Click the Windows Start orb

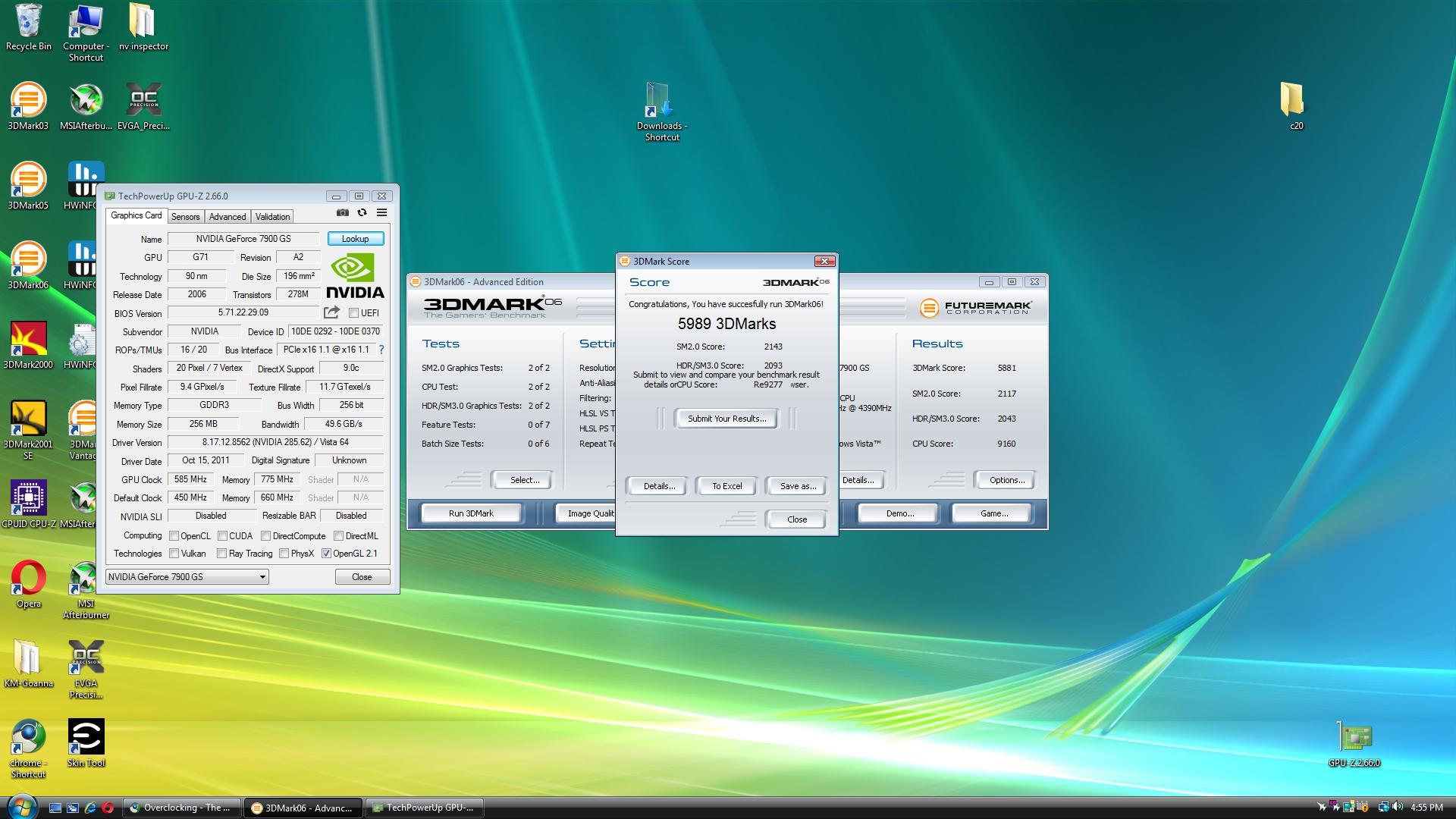click(21, 806)
